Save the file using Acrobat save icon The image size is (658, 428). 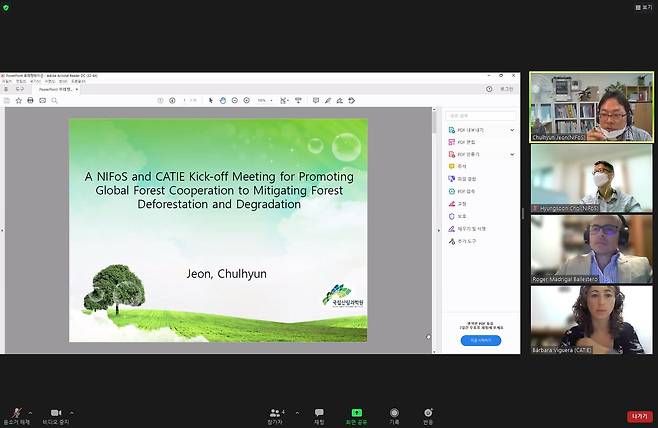tap(6, 100)
